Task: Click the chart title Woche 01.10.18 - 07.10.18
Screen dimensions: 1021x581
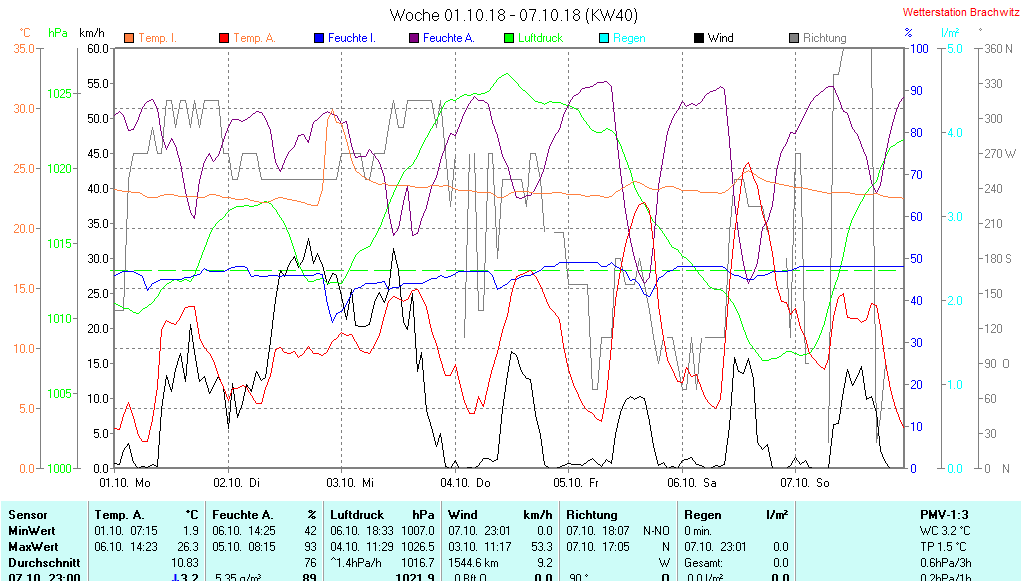Action: click(x=513, y=15)
